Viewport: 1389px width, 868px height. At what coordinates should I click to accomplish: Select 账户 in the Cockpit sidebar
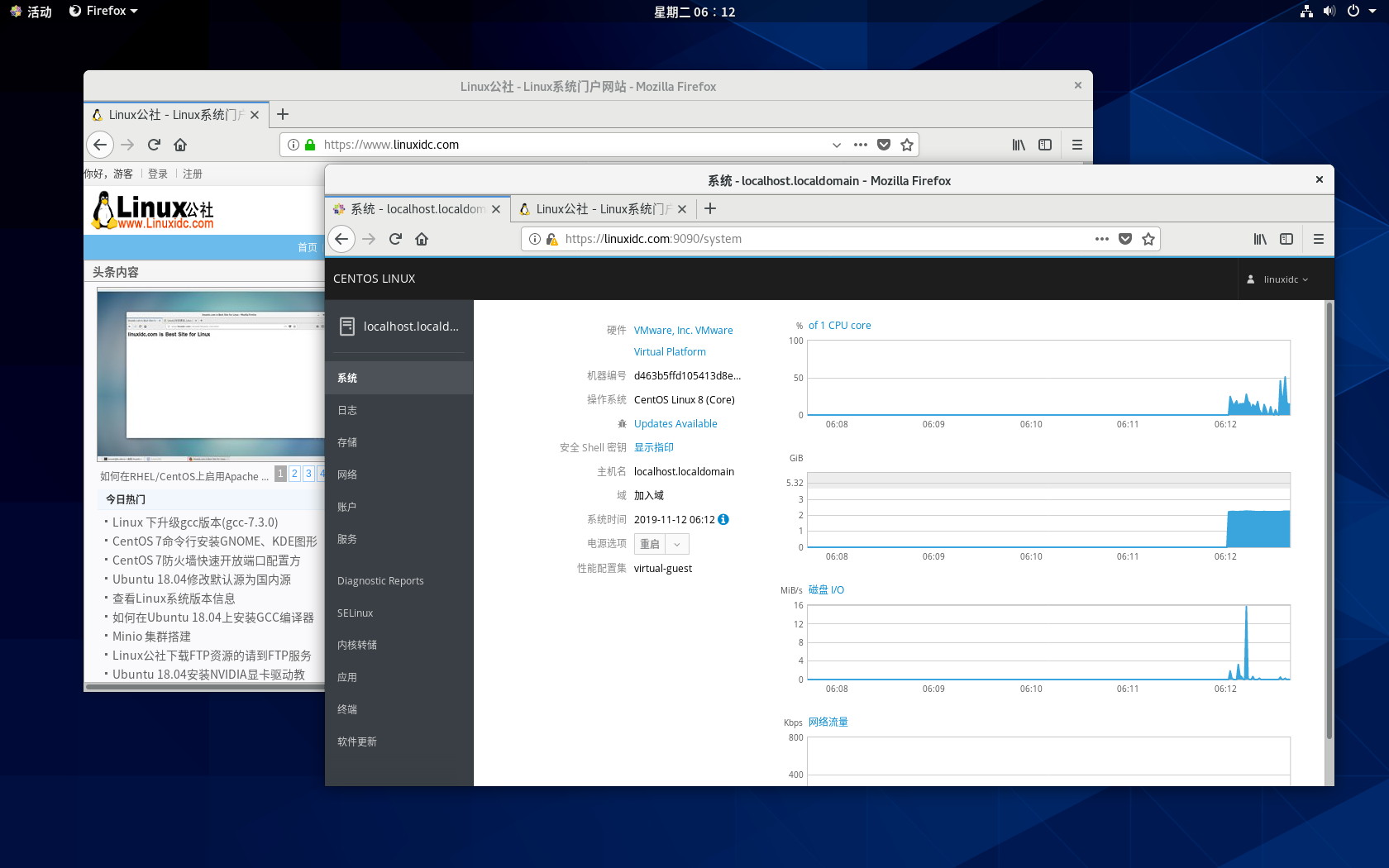399,507
